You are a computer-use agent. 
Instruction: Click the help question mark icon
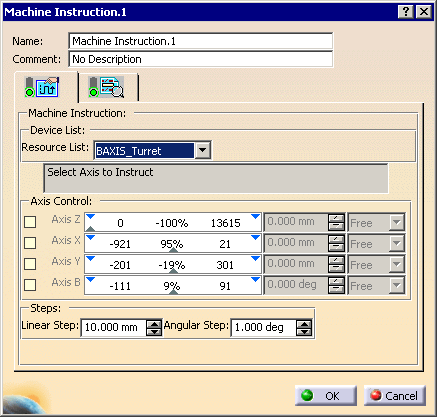[x=406, y=12]
